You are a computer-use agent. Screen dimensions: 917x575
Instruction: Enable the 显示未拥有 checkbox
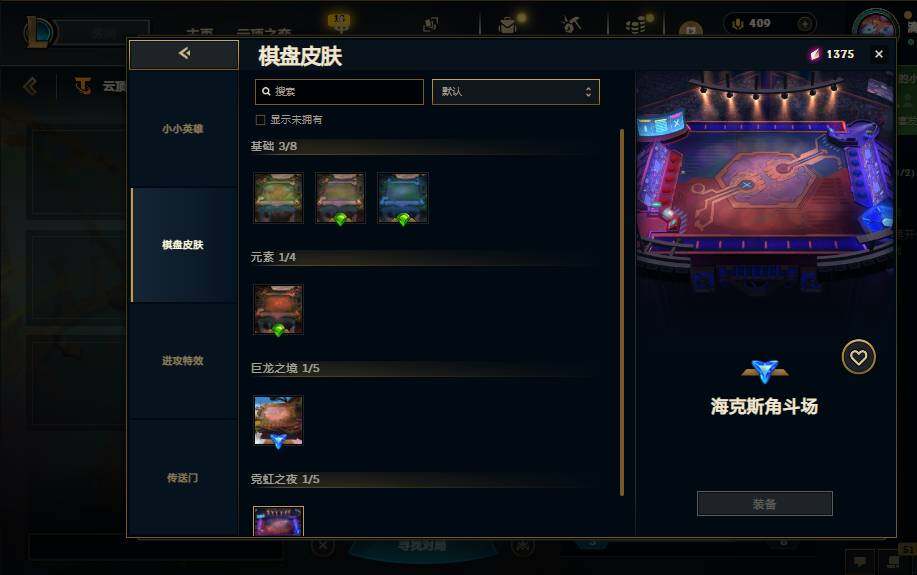point(261,120)
